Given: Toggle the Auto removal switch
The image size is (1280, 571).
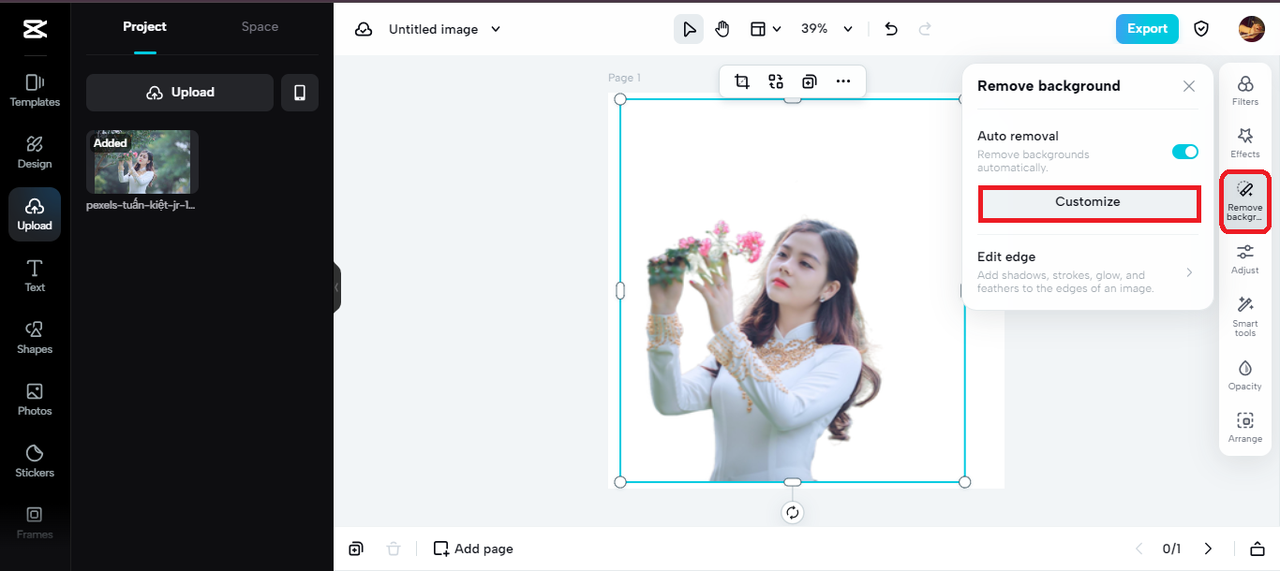Looking at the screenshot, I should (x=1185, y=152).
